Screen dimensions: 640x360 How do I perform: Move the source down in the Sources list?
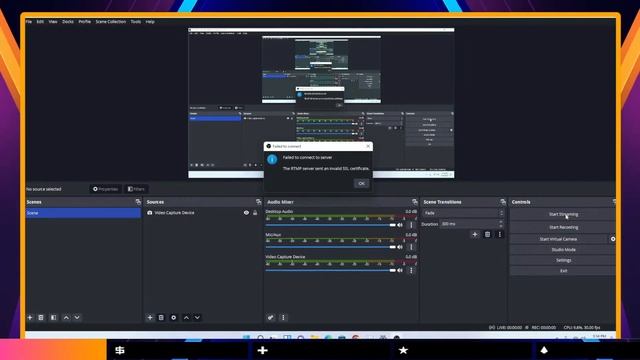point(197,317)
